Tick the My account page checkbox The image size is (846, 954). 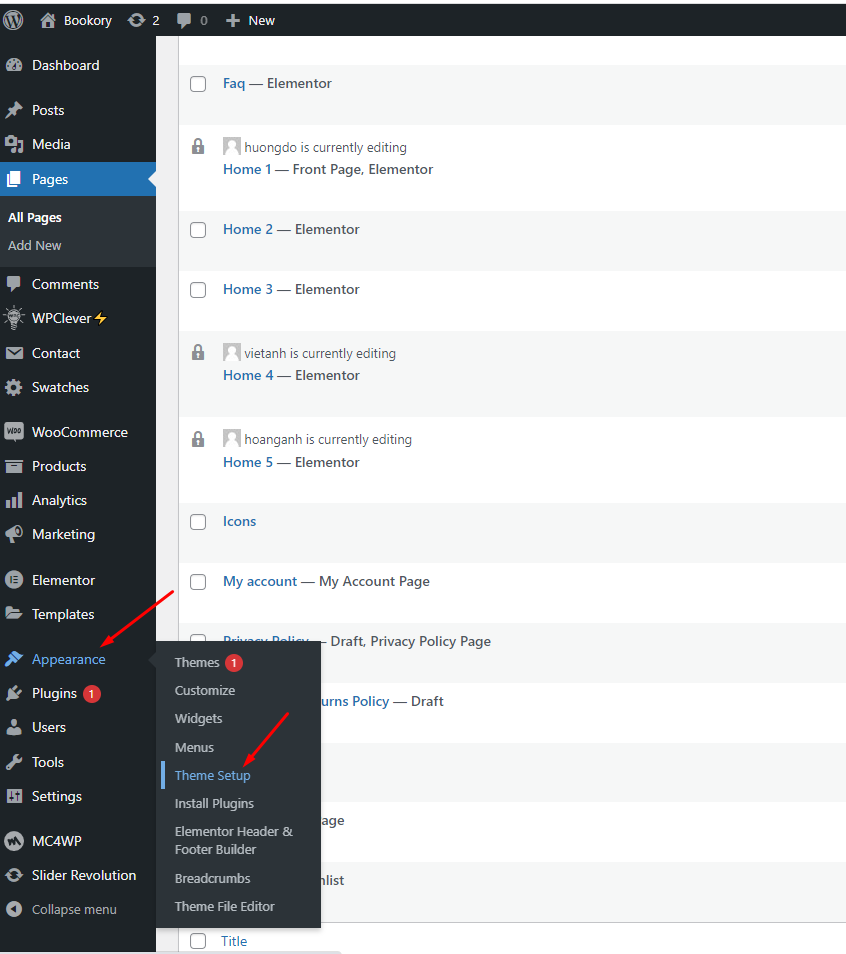click(198, 582)
